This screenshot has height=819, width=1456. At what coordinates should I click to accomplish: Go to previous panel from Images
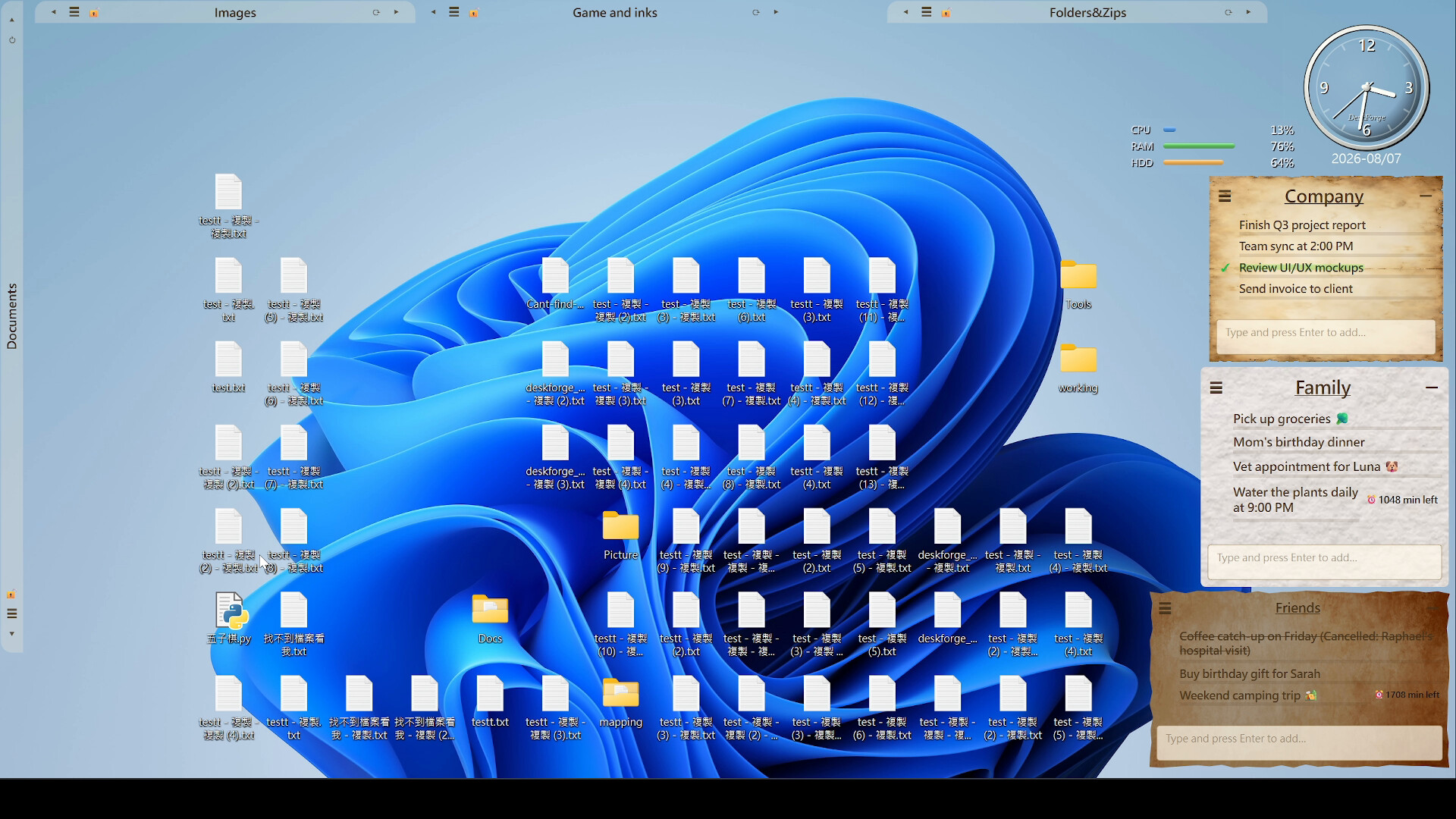(x=53, y=12)
